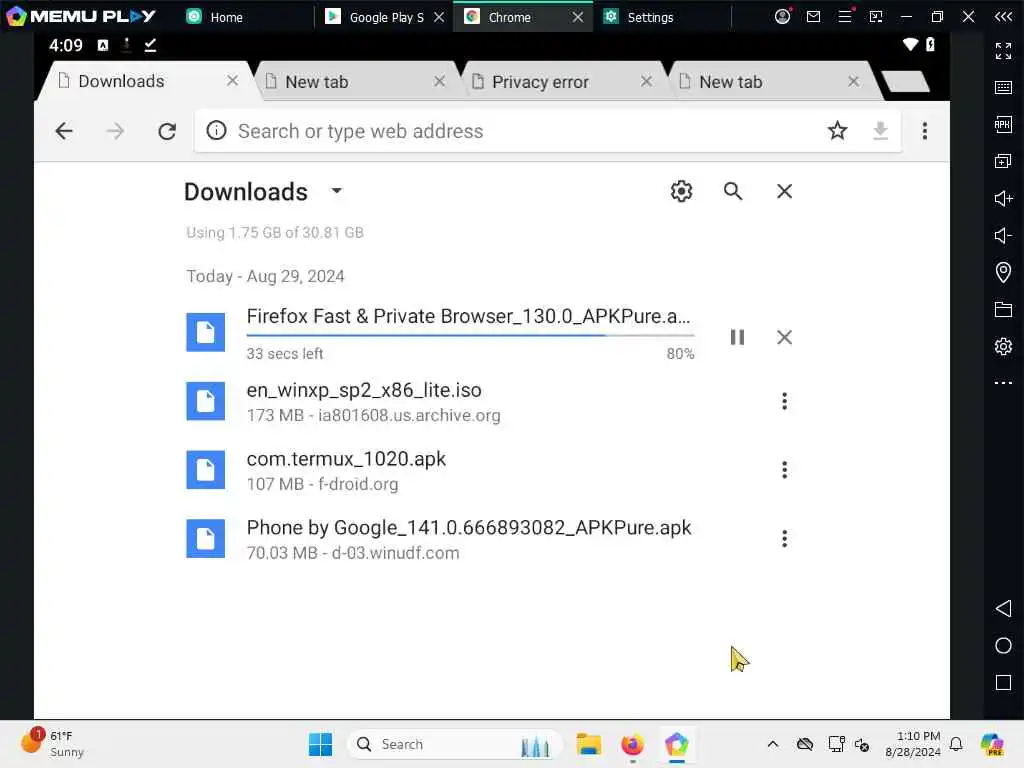The image size is (1024, 768).
Task: View site info icon in address bar
Action: click(216, 131)
